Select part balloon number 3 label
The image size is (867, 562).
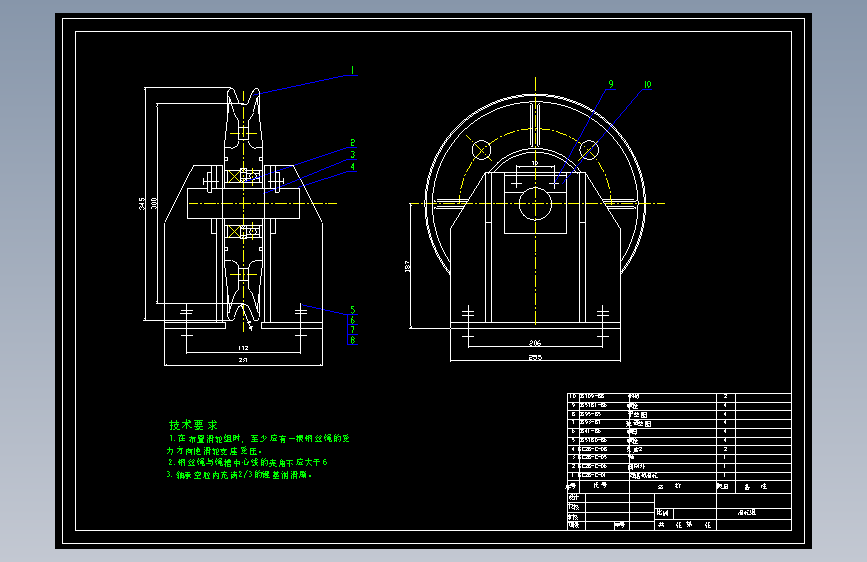coord(353,155)
